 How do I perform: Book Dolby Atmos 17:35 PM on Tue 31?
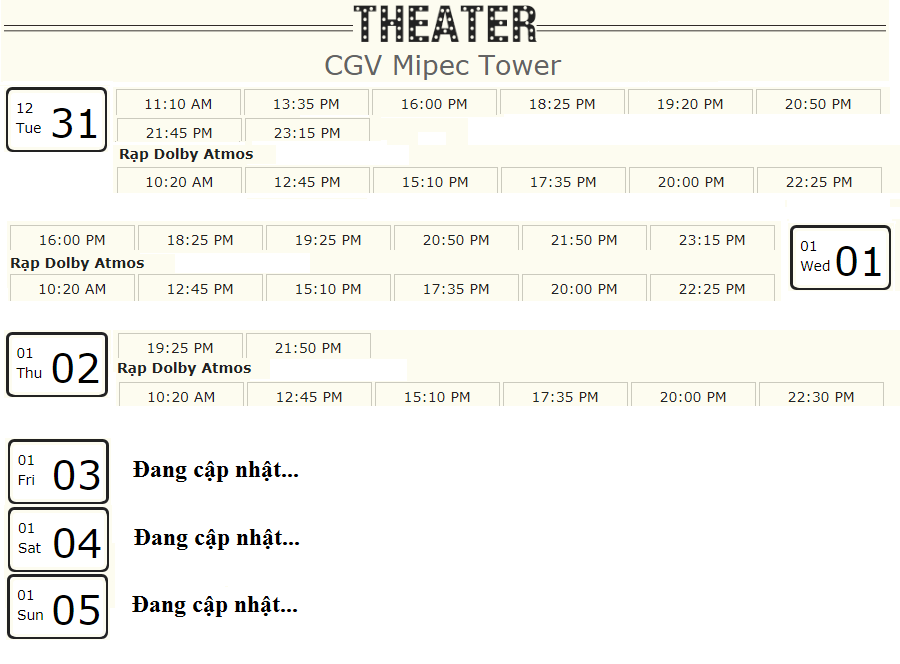click(564, 181)
